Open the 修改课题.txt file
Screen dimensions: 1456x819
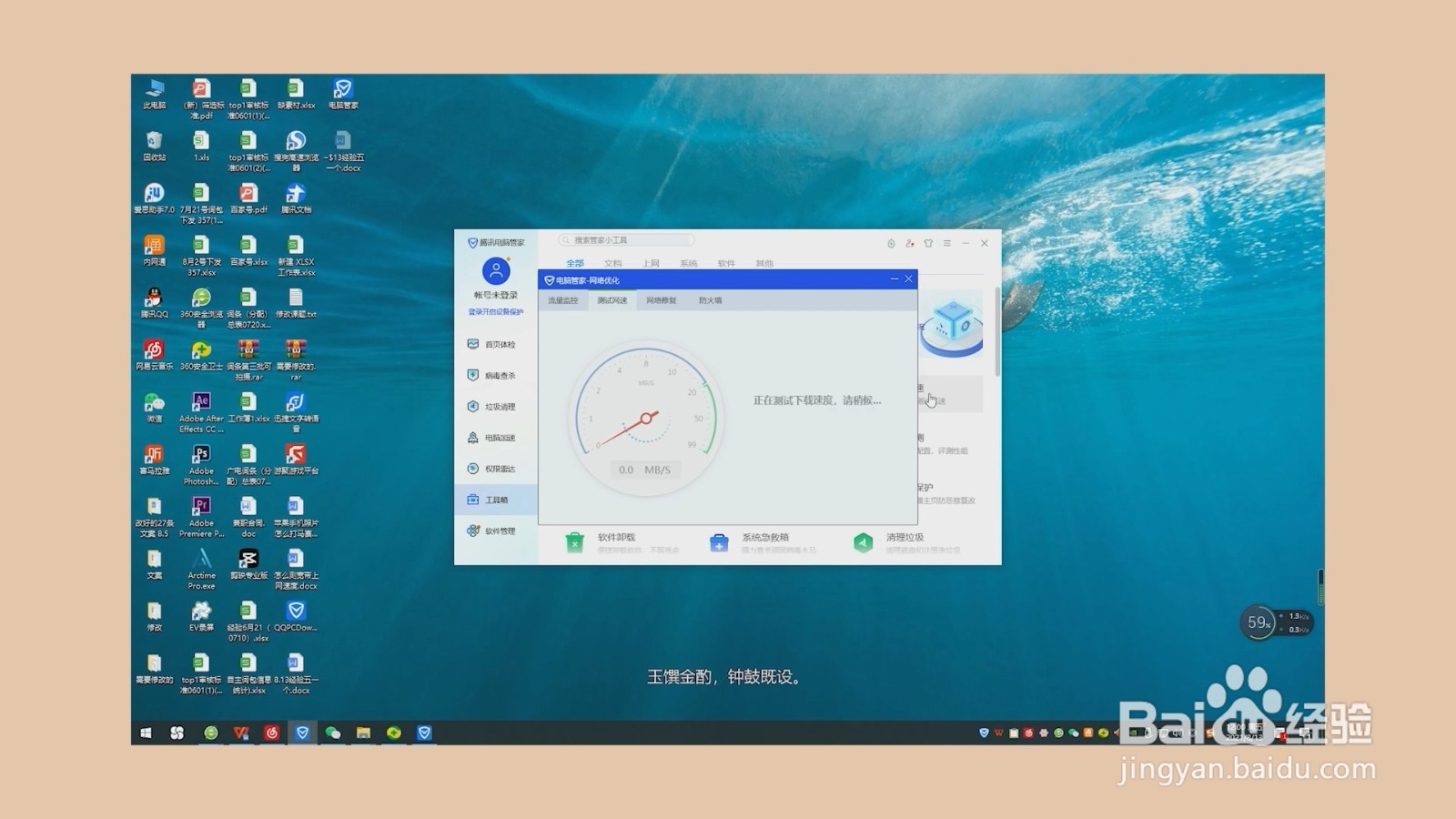[x=296, y=303]
